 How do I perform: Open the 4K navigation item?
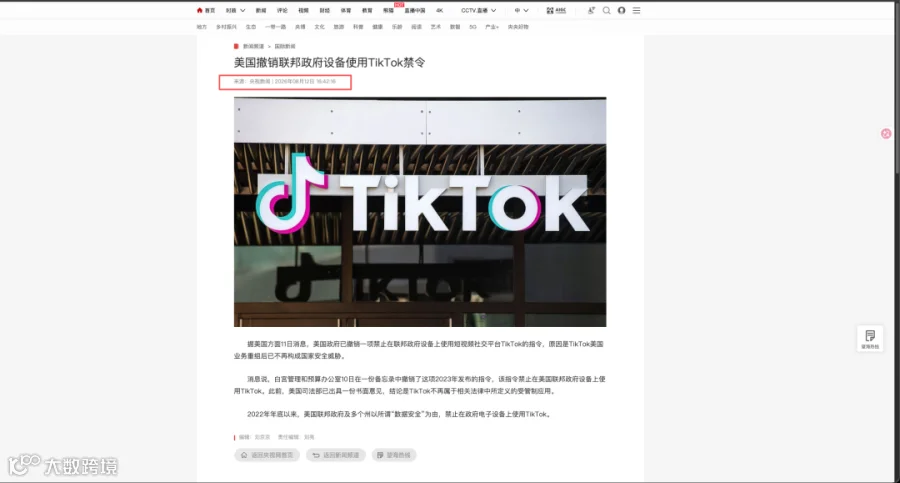440,10
